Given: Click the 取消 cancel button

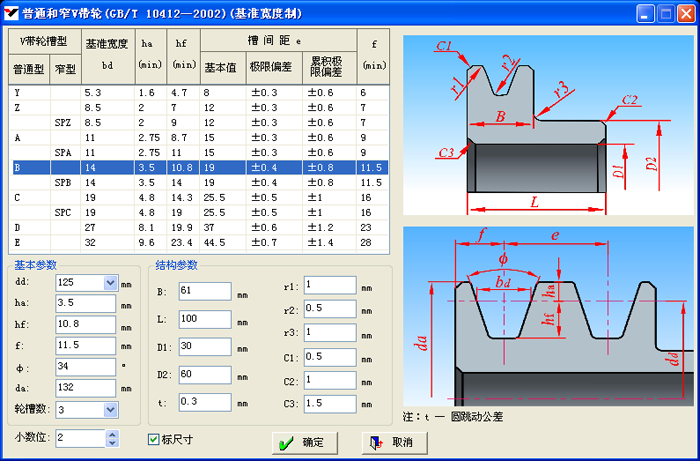Looking at the screenshot, I should (x=393, y=442).
